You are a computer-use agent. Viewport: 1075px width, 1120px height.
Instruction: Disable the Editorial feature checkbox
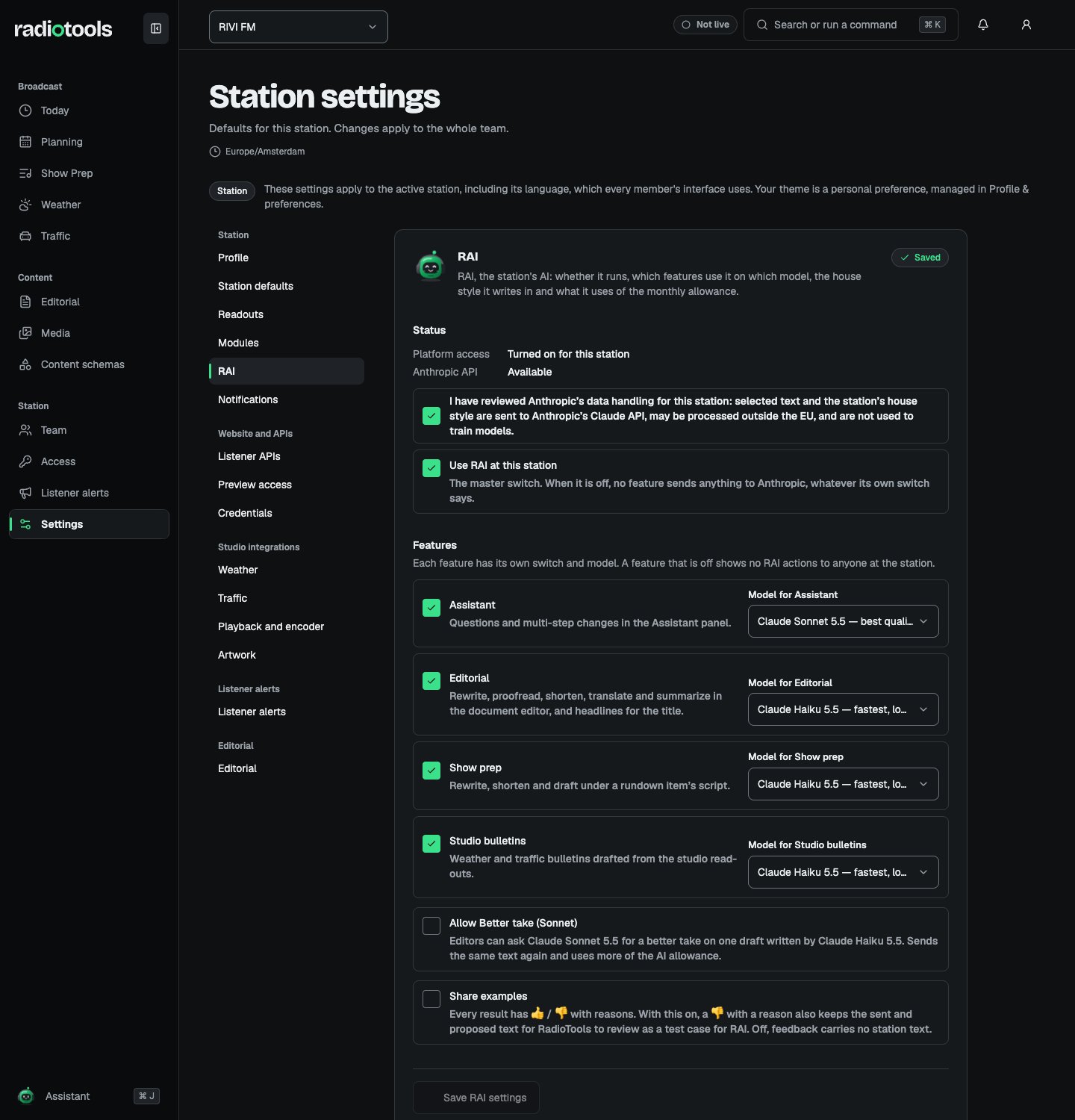tap(431, 681)
